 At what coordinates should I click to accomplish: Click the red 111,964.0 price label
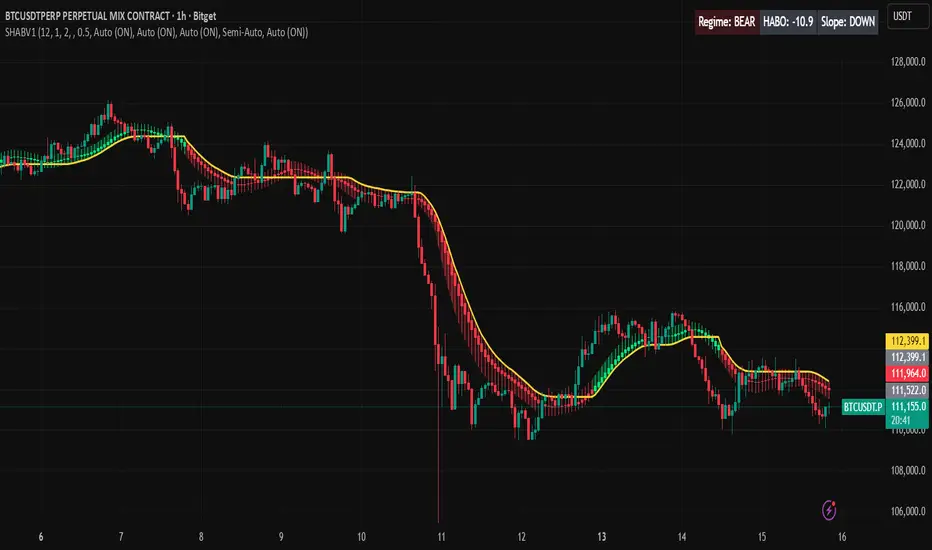tap(908, 373)
